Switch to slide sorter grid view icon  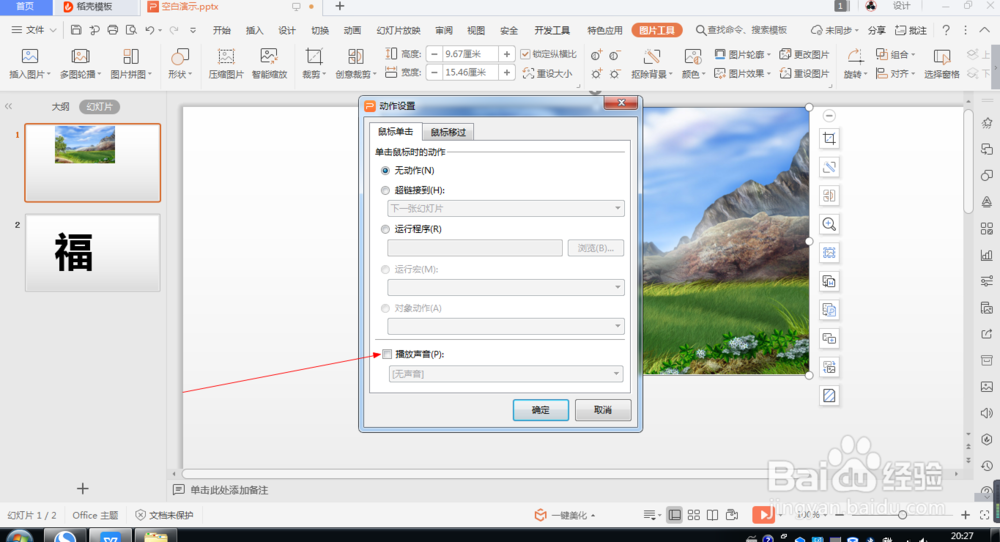(694, 515)
